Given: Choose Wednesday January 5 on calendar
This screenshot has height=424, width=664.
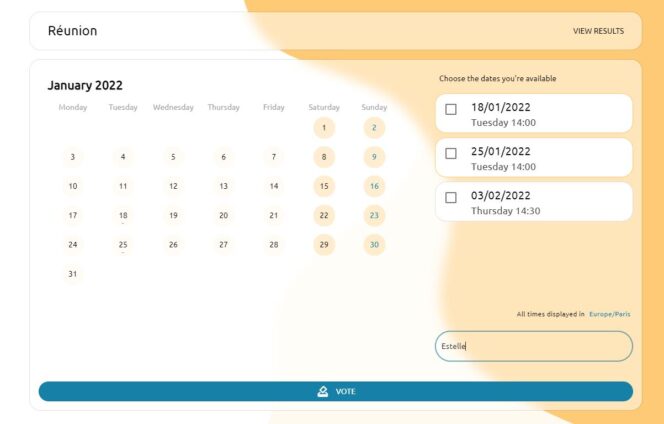Looking at the screenshot, I should coord(173,157).
